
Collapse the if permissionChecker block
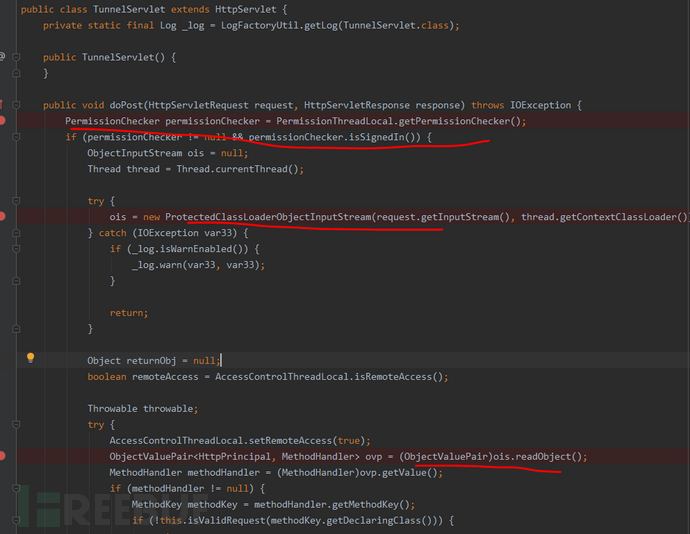[16, 137]
